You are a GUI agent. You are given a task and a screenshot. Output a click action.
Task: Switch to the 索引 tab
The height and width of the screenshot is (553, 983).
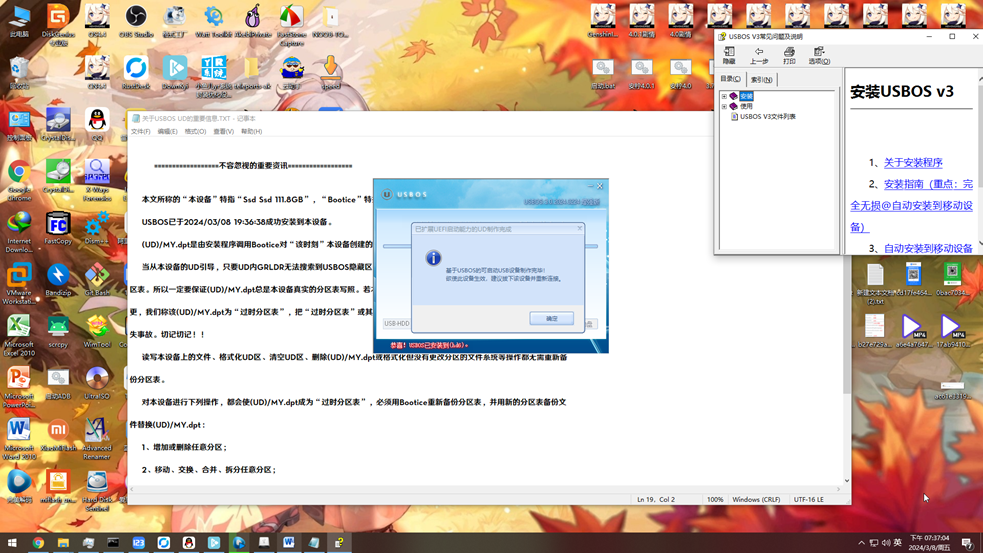tap(761, 79)
